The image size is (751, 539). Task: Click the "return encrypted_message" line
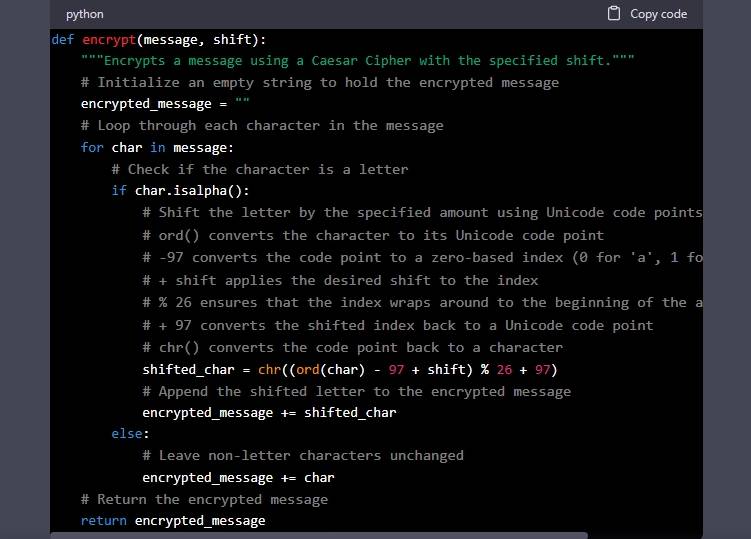[173, 521]
